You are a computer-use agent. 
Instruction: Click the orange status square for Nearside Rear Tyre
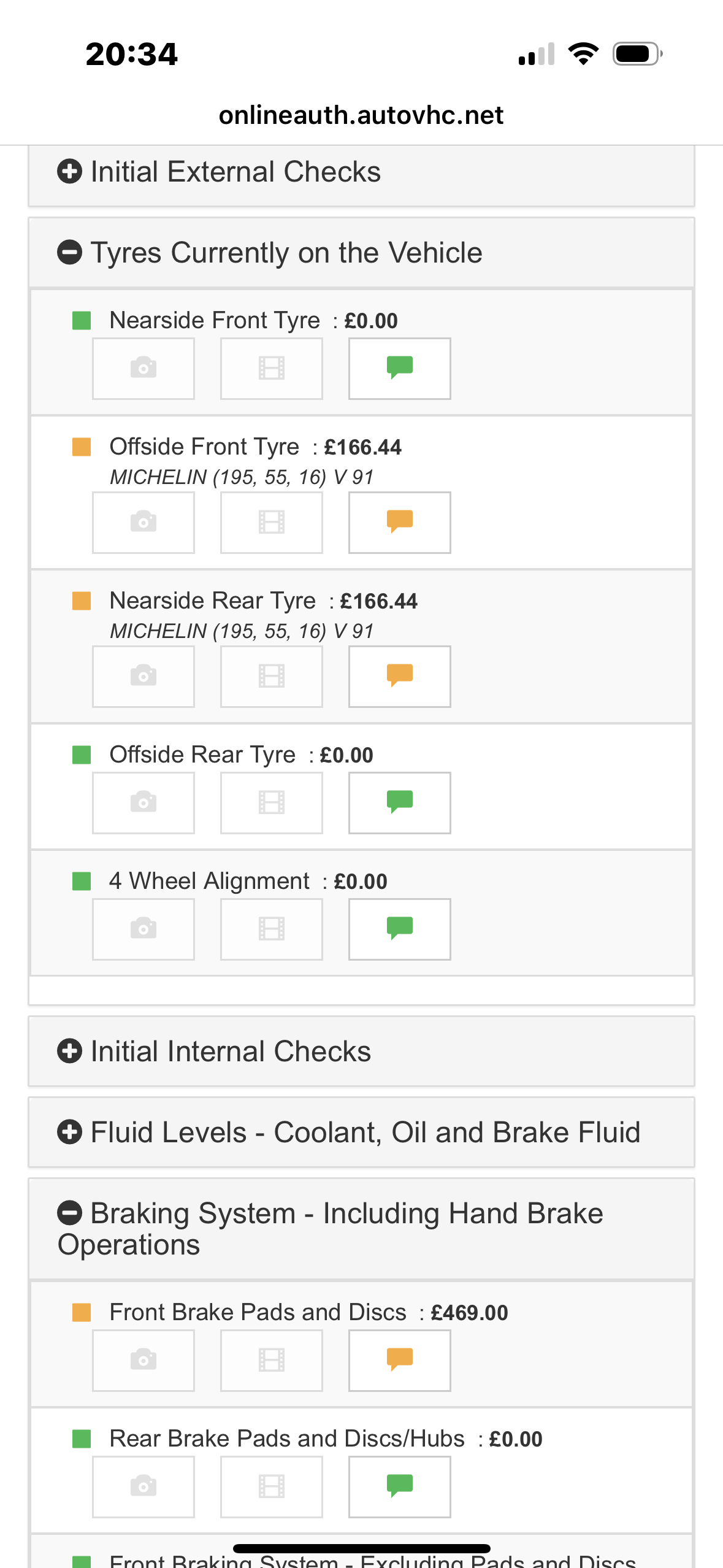tap(82, 601)
